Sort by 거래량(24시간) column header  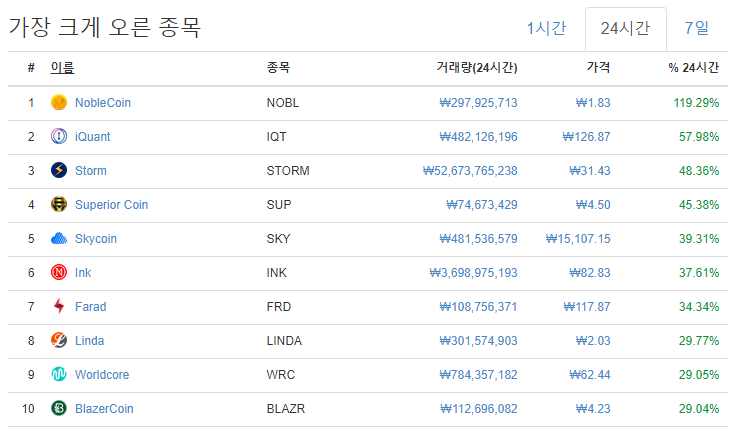[x=477, y=68]
